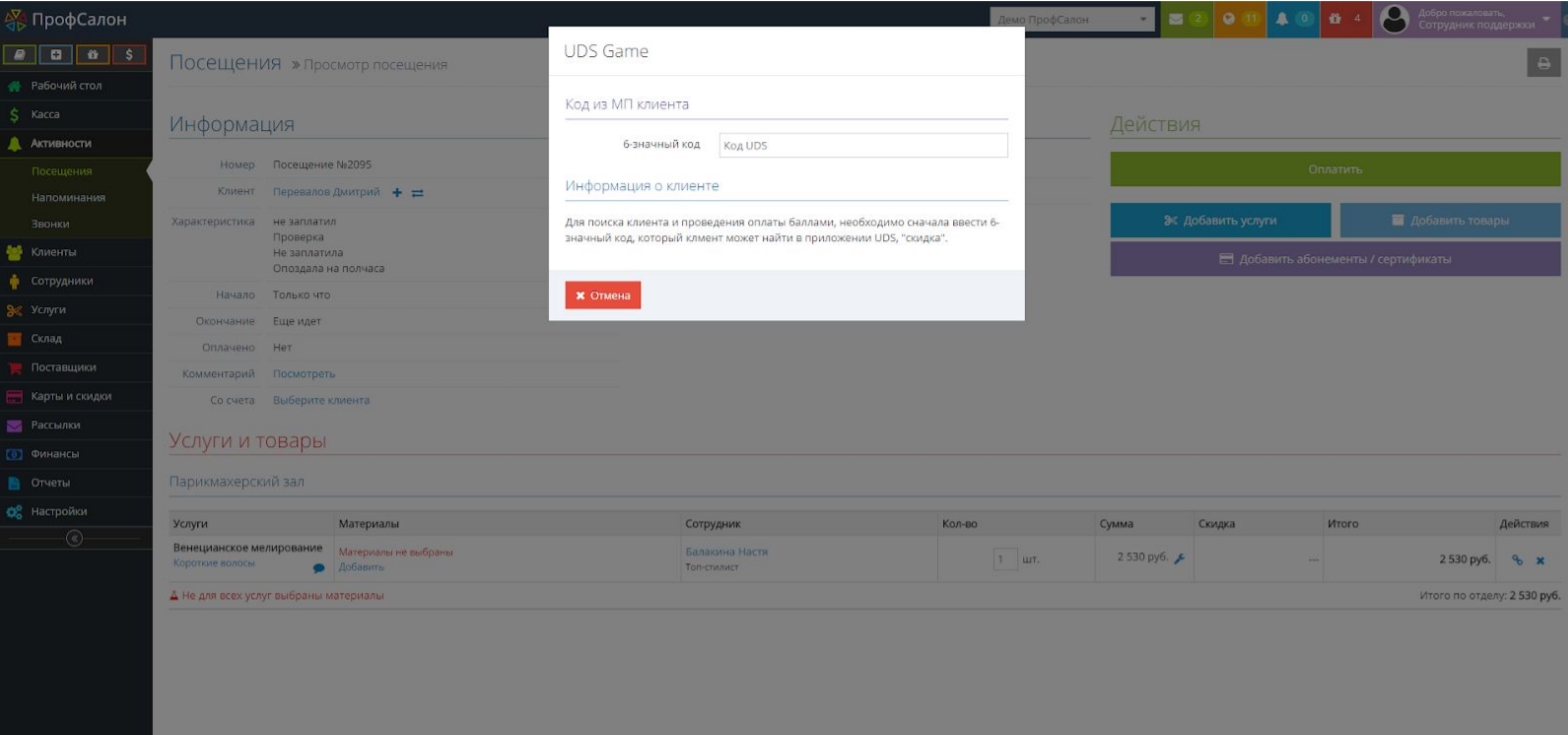Collapse the Активности sidebar section
This screenshot has height=735, width=1568.
(x=76, y=144)
